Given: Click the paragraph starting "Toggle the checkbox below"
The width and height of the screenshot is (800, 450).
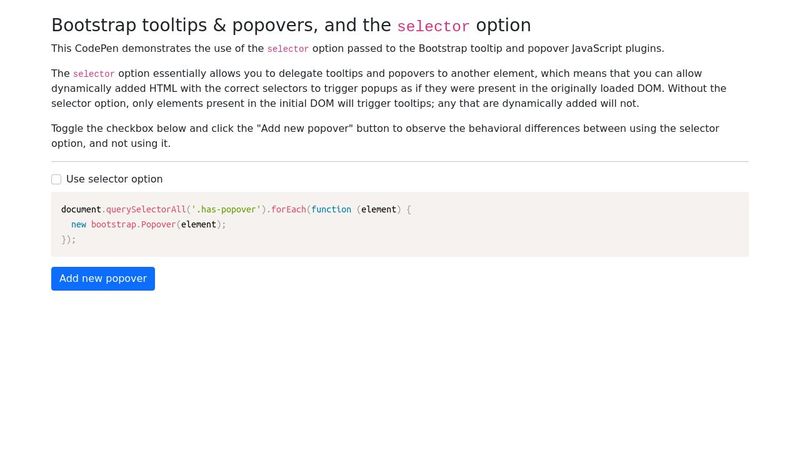Looking at the screenshot, I should pyautogui.click(x=385, y=136).
